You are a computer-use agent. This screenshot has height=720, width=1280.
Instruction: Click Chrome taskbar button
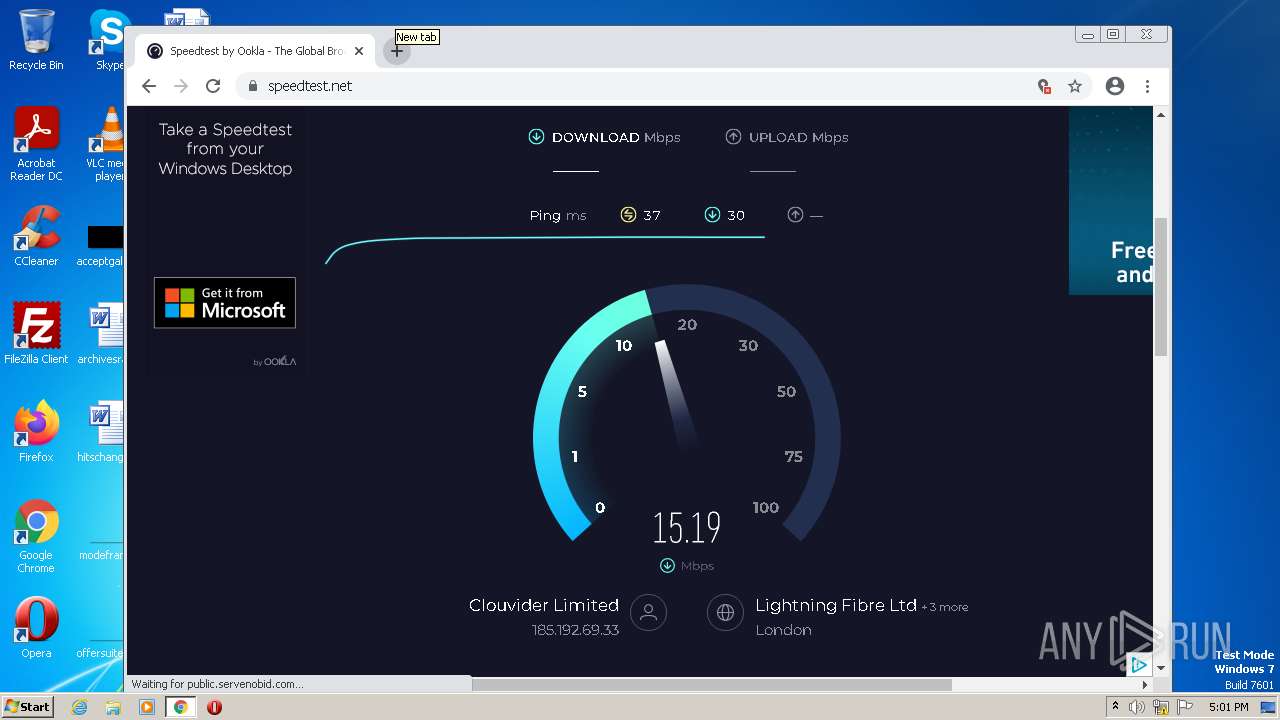click(x=181, y=707)
